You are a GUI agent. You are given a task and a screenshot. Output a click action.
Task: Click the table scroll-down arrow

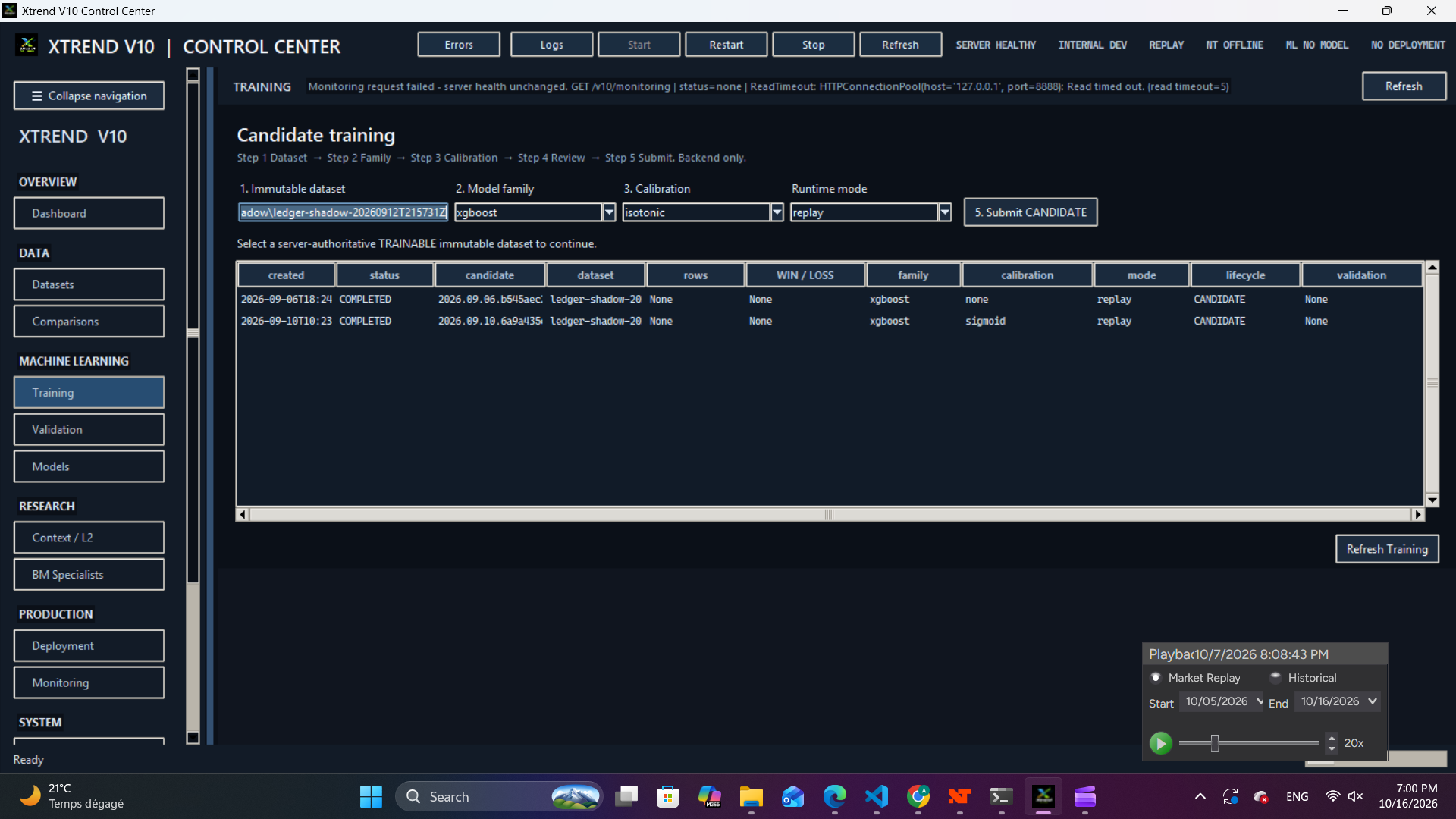pos(1432,500)
